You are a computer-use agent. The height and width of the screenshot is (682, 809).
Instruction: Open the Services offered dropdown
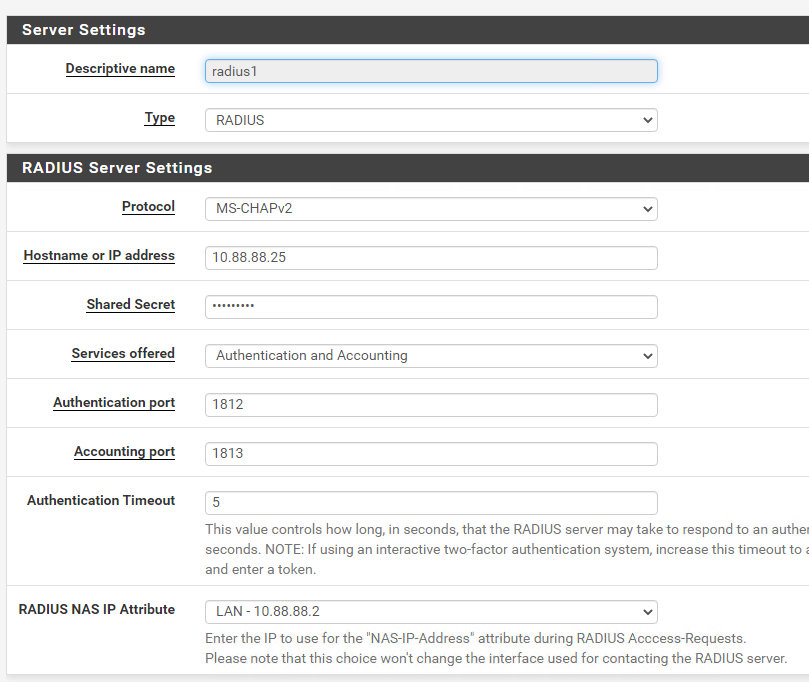430,355
